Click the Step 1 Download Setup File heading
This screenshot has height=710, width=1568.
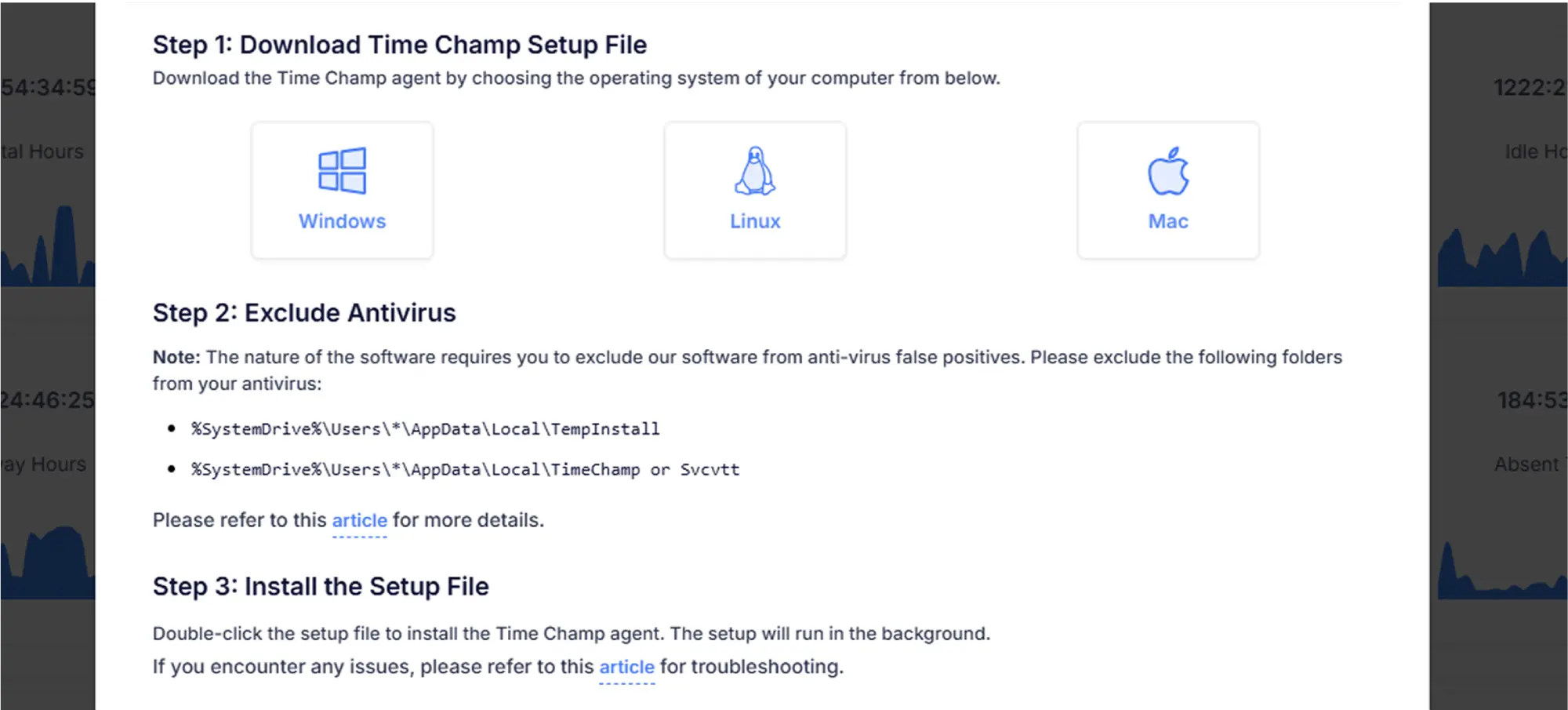pyautogui.click(x=400, y=45)
